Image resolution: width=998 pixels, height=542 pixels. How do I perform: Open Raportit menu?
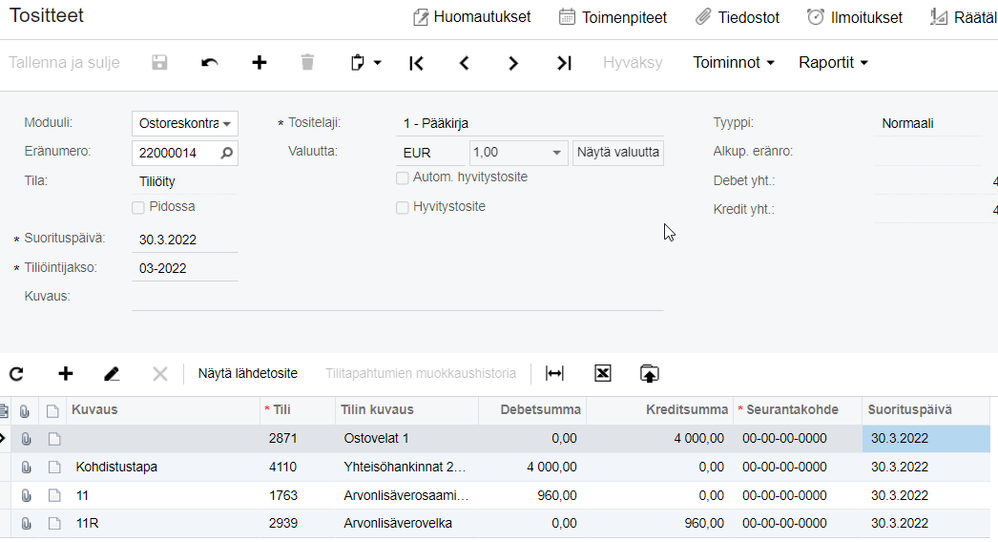[x=832, y=62]
